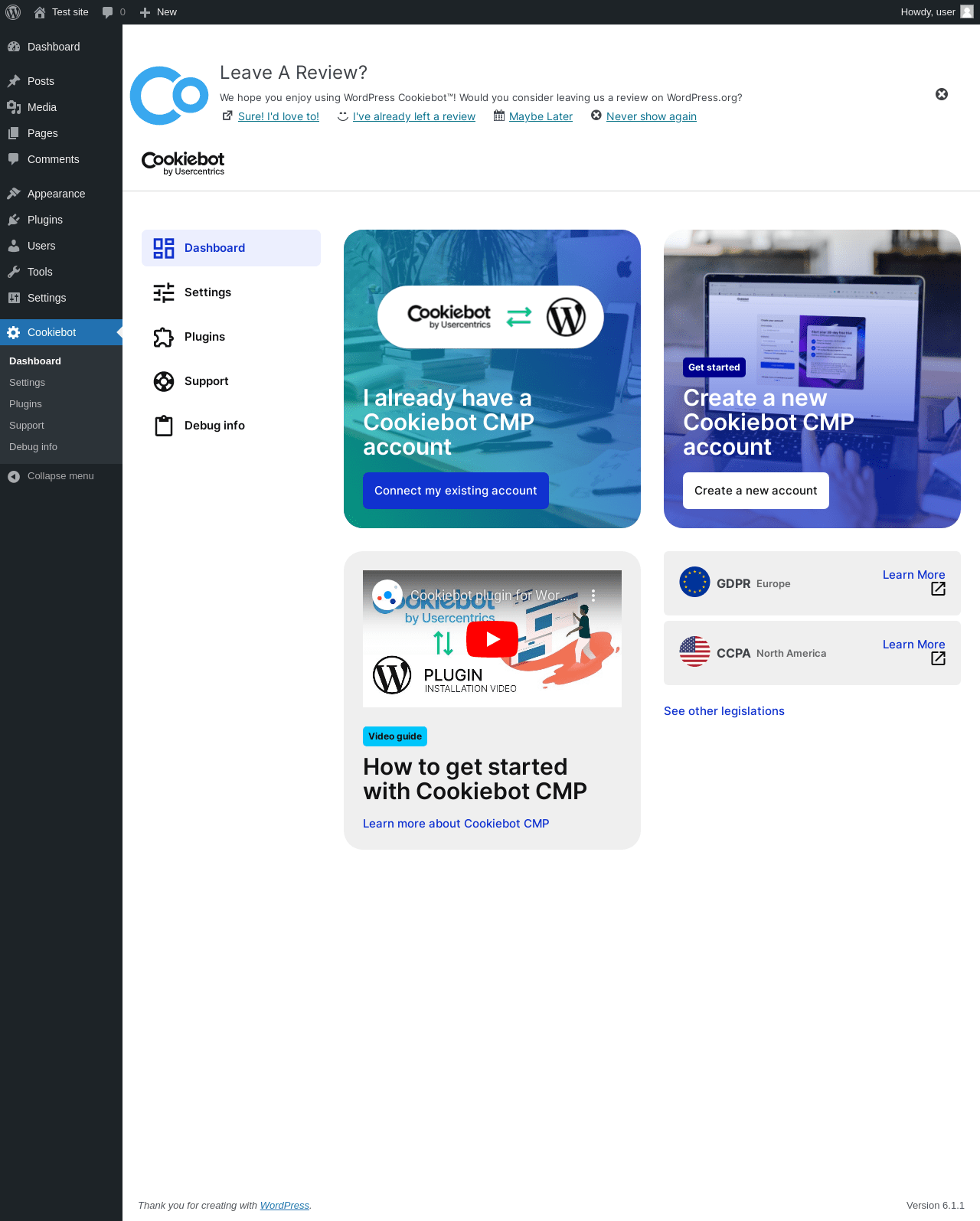Click the Cookiebot by Usercentrics header logo
The image size is (980, 1221).
[183, 163]
